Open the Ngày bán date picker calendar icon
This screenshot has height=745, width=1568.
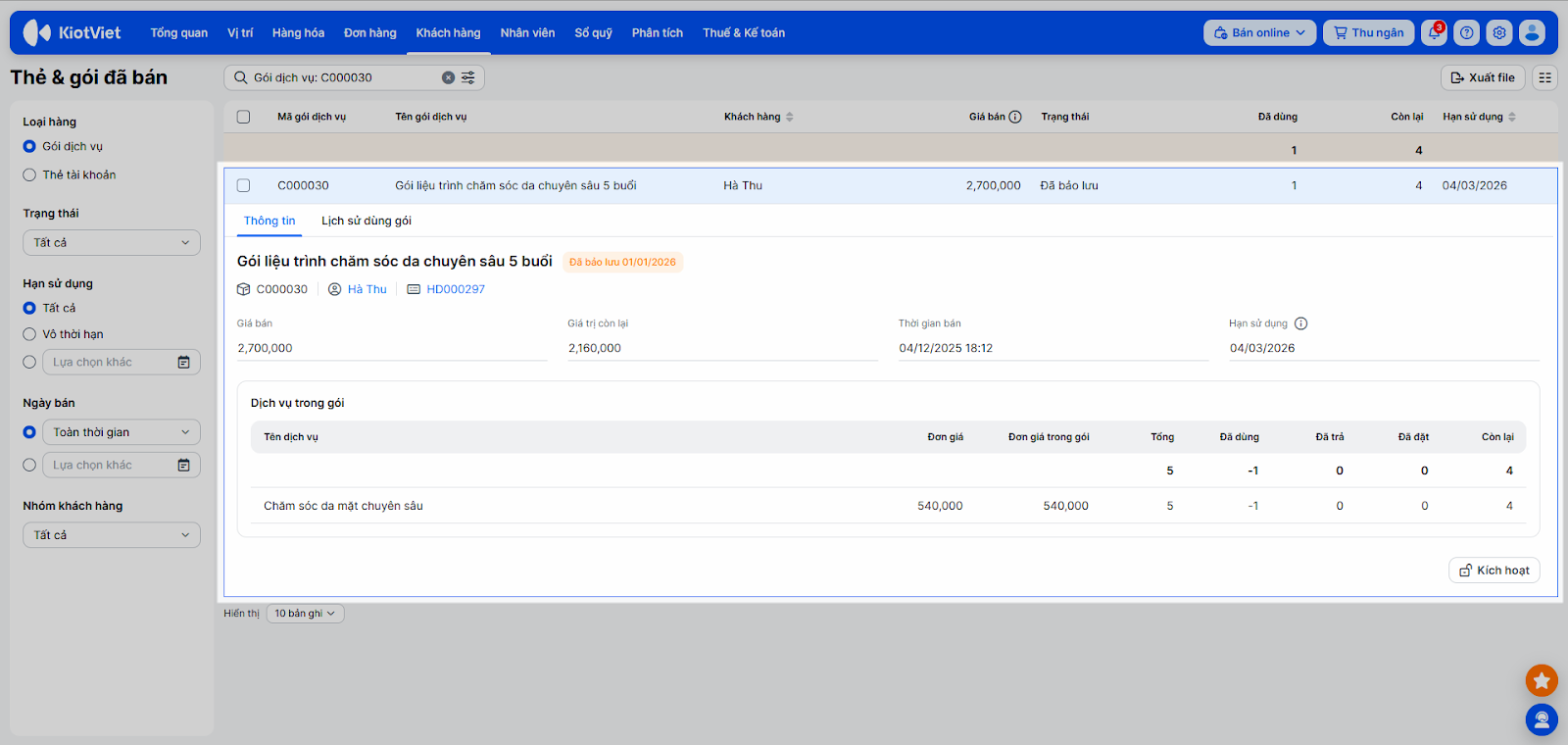click(183, 465)
